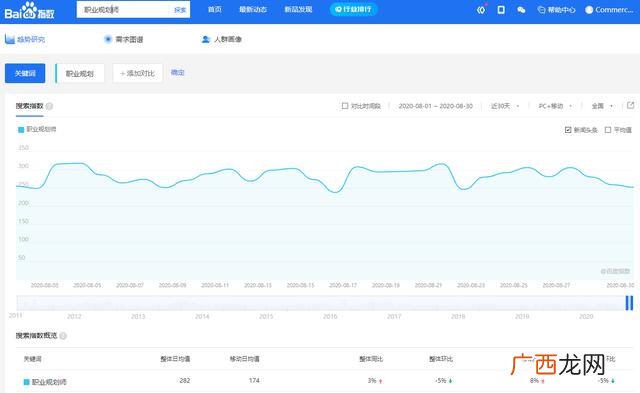Open the 帮助中心 help link

coord(556,10)
